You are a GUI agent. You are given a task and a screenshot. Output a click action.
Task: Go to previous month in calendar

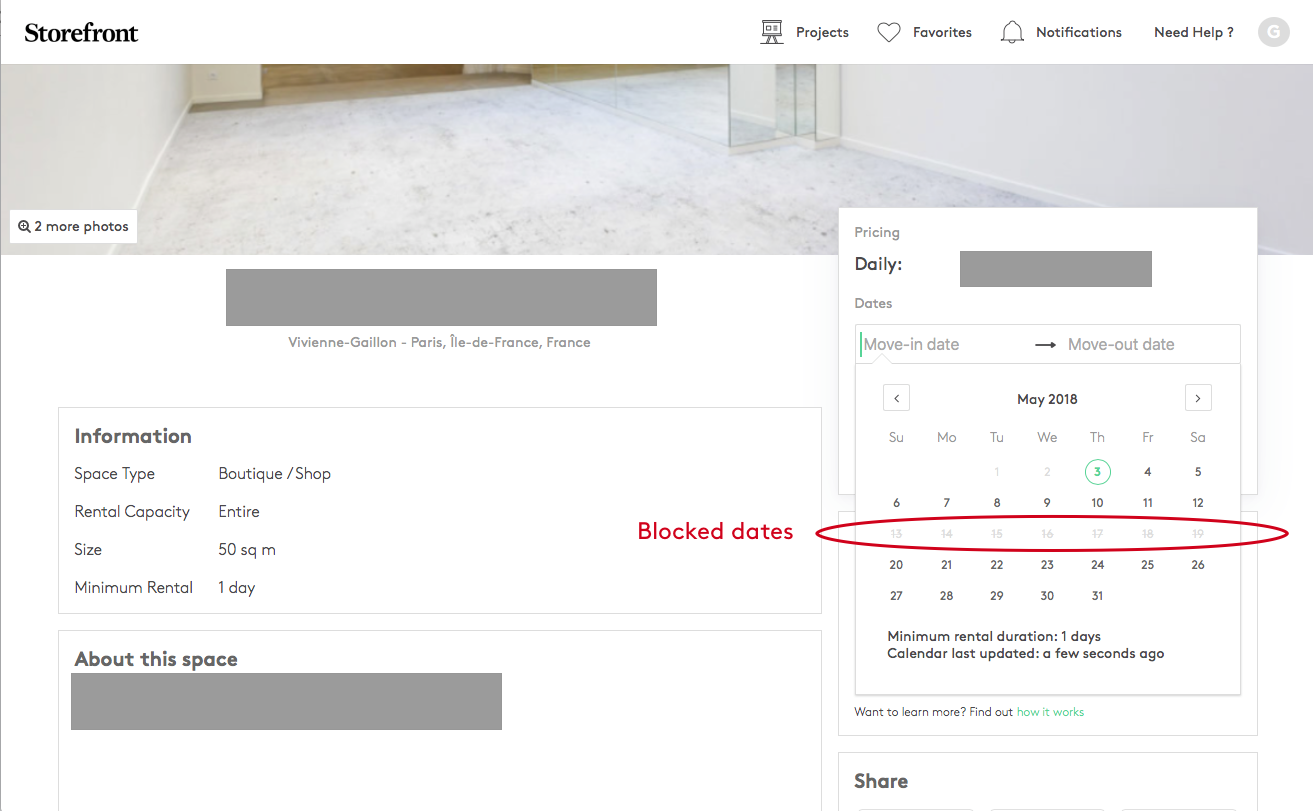pyautogui.click(x=896, y=398)
